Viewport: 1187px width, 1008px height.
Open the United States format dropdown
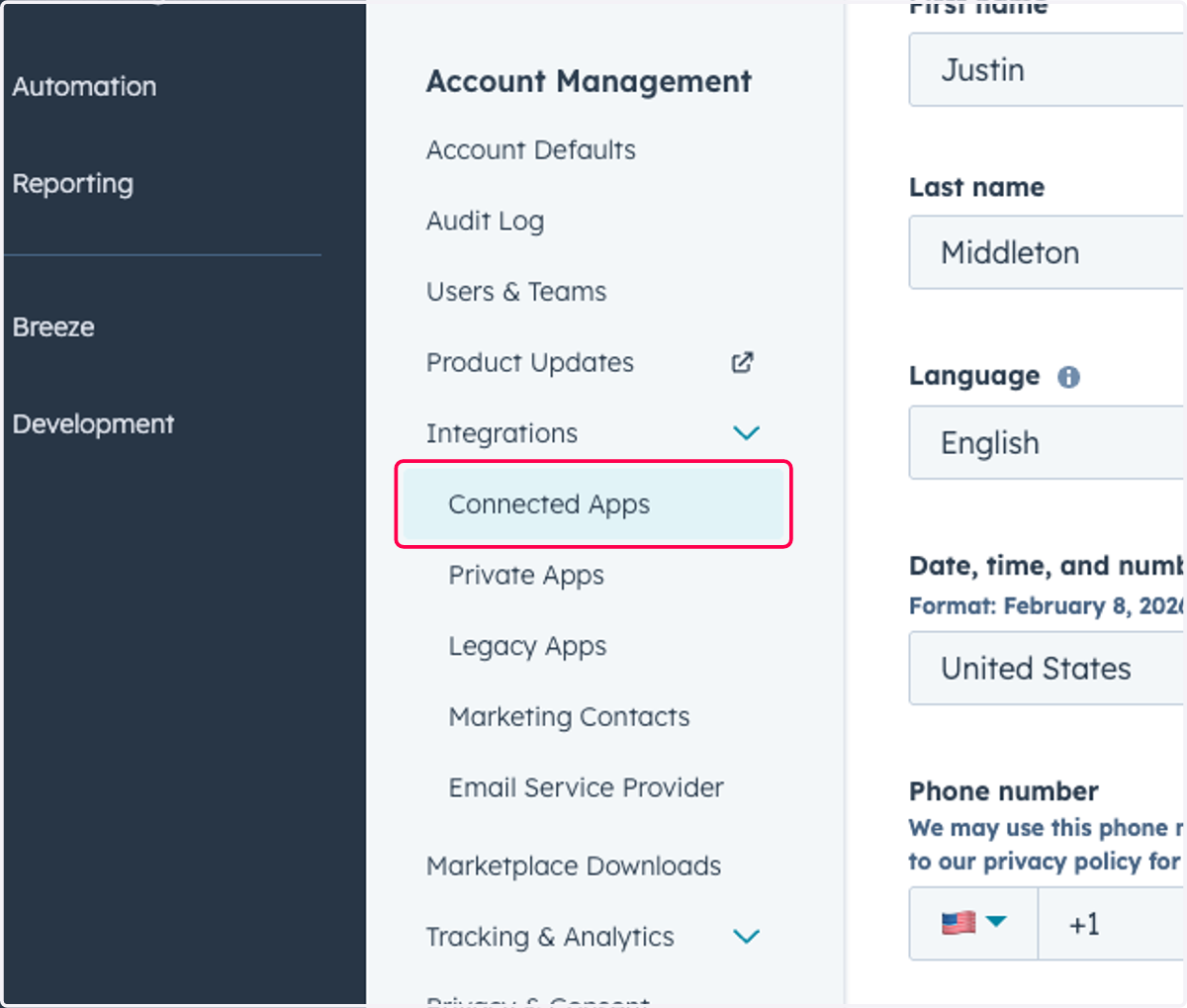click(x=1047, y=668)
